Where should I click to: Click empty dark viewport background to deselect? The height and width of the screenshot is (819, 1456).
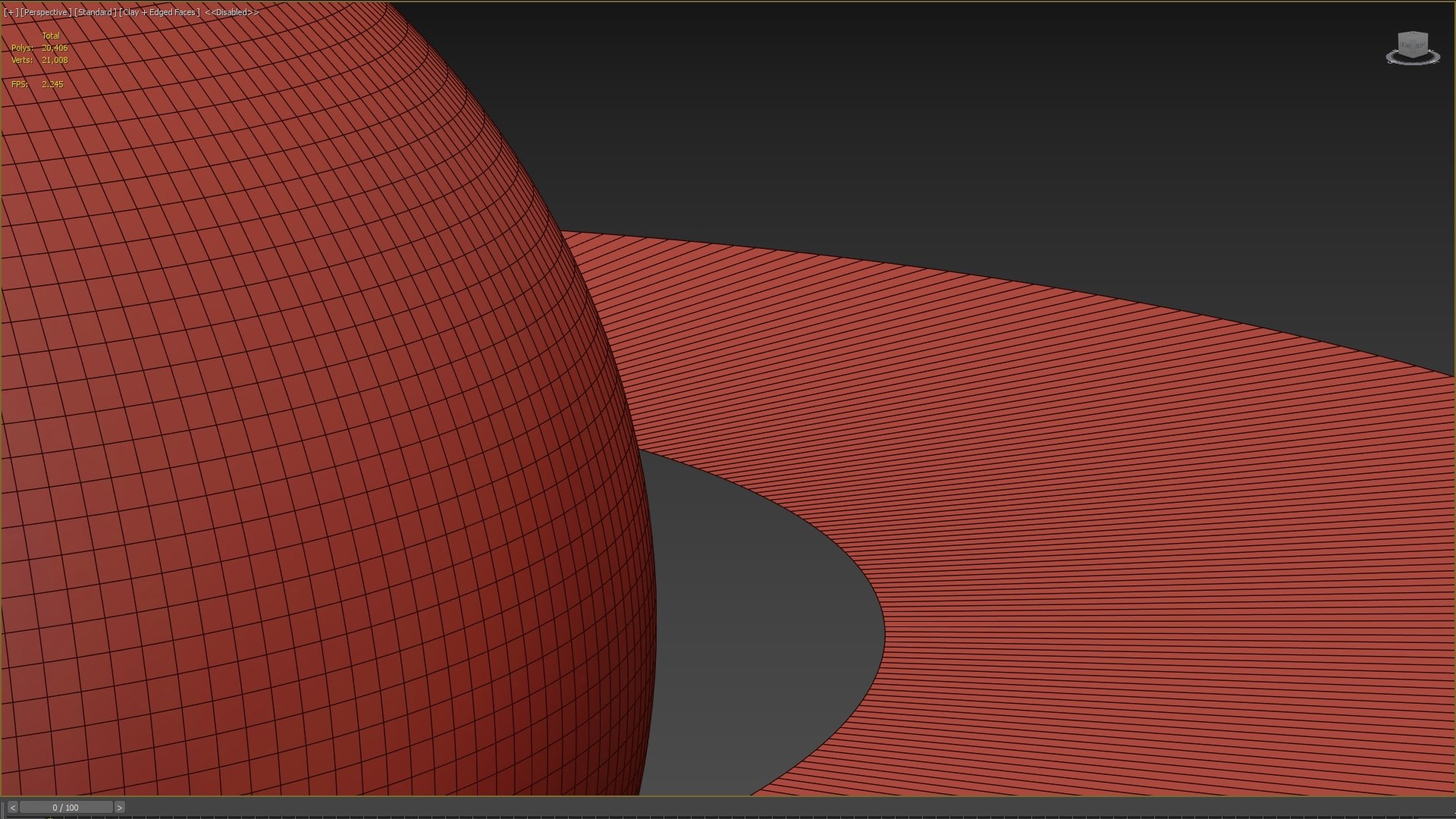[x=910, y=114]
